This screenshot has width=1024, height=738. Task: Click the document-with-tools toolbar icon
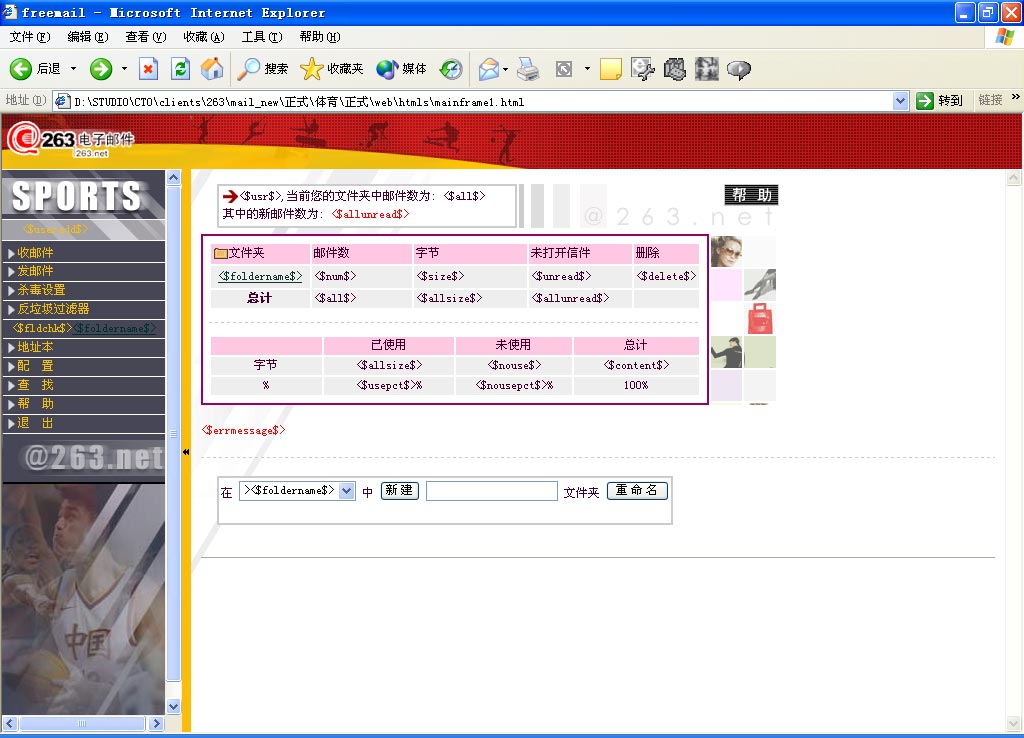click(x=643, y=69)
